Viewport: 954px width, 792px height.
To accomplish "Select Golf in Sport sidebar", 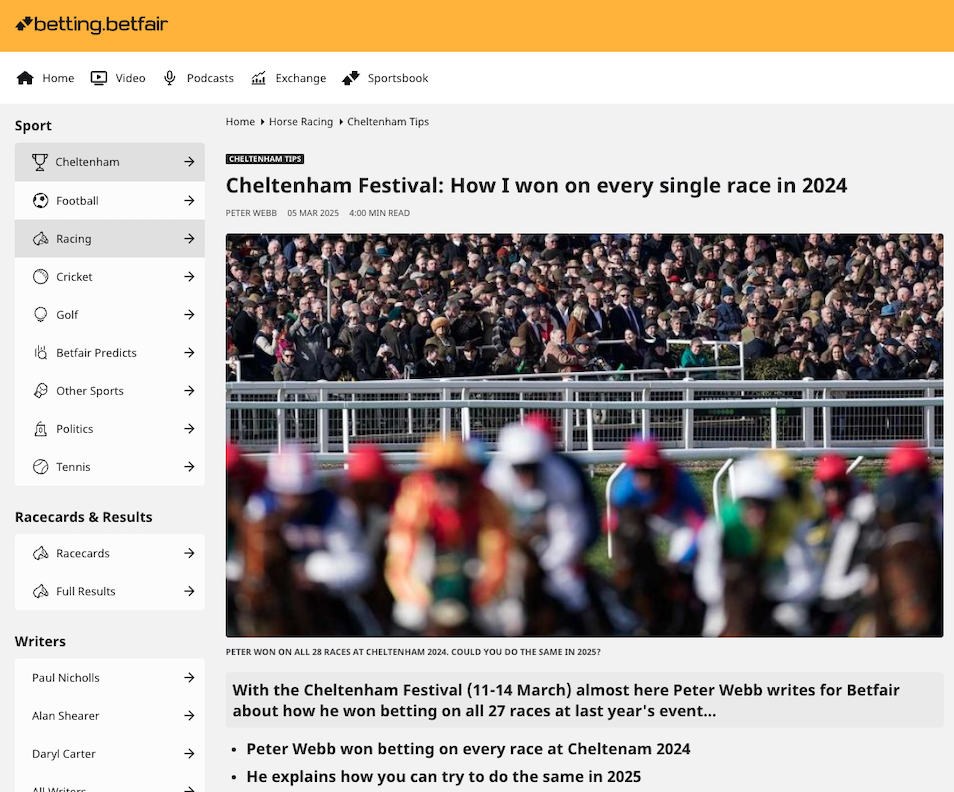I will 110,314.
